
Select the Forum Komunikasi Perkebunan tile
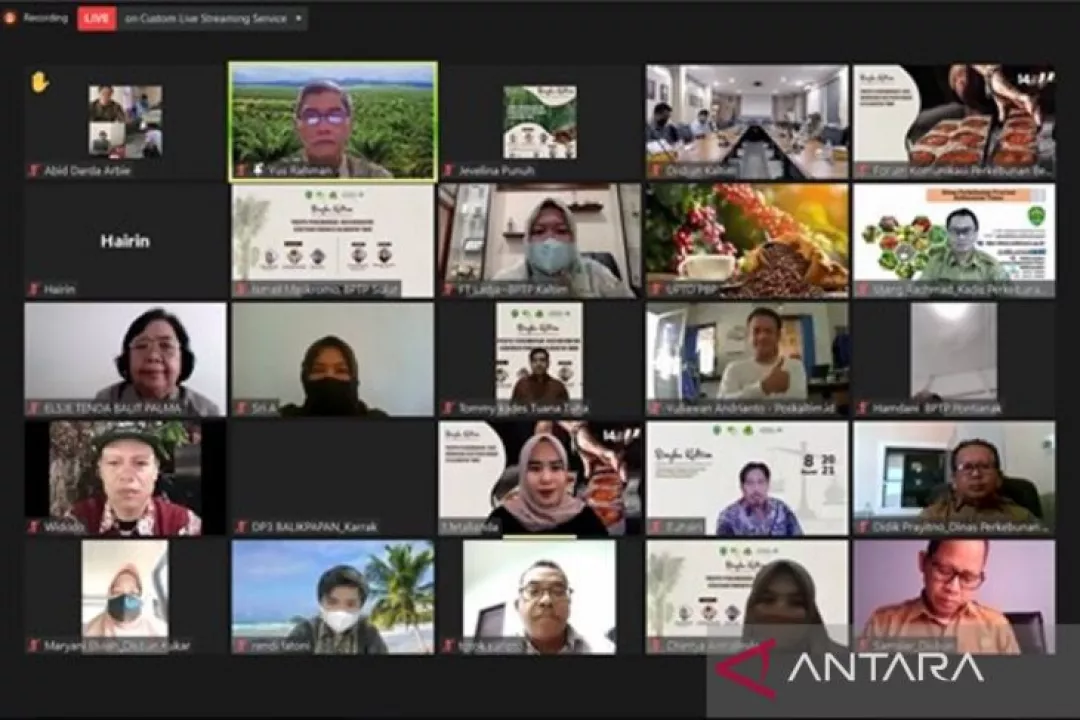pyautogui.click(x=954, y=121)
